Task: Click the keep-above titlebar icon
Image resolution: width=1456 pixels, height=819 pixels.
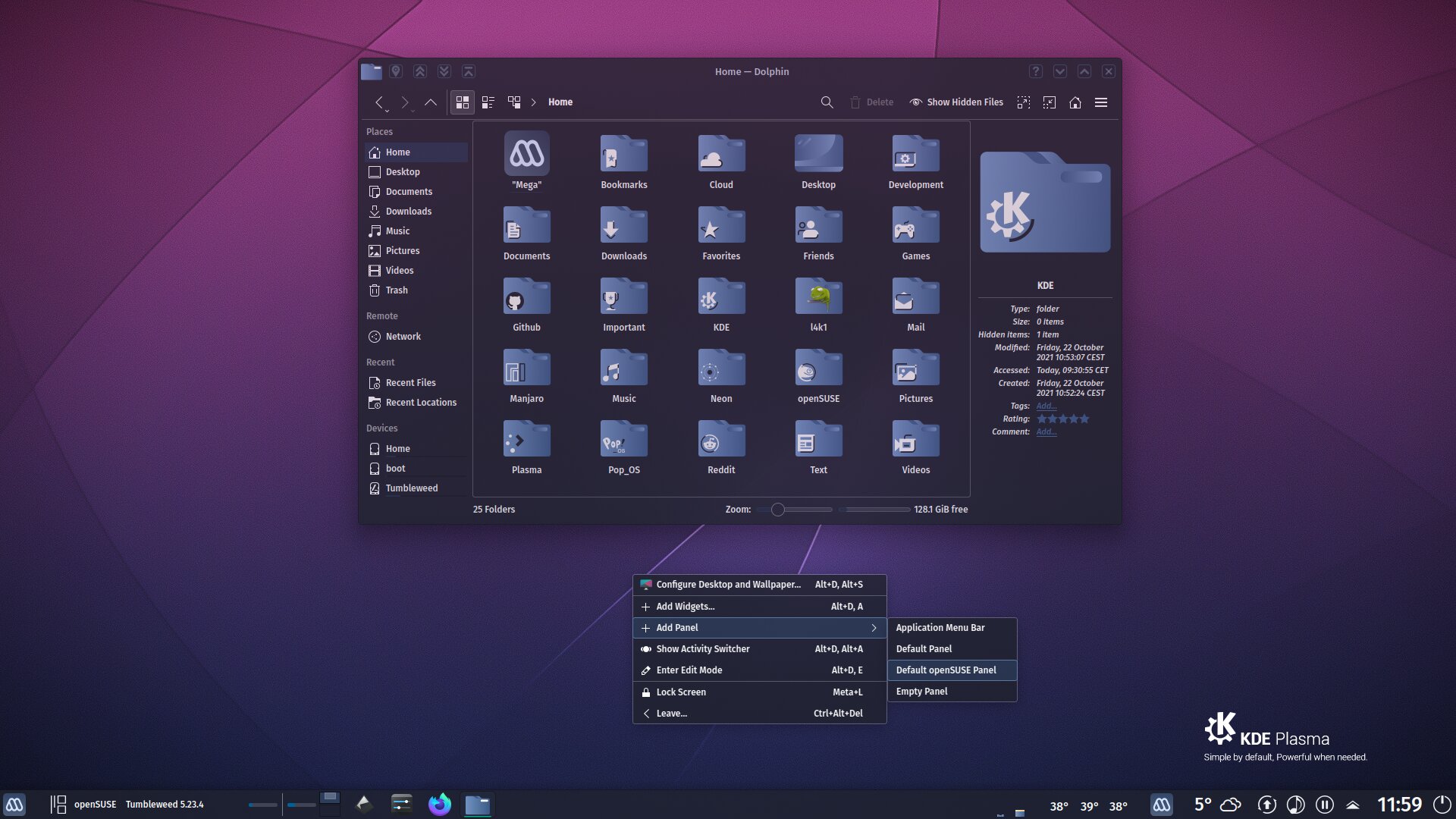Action: click(420, 71)
